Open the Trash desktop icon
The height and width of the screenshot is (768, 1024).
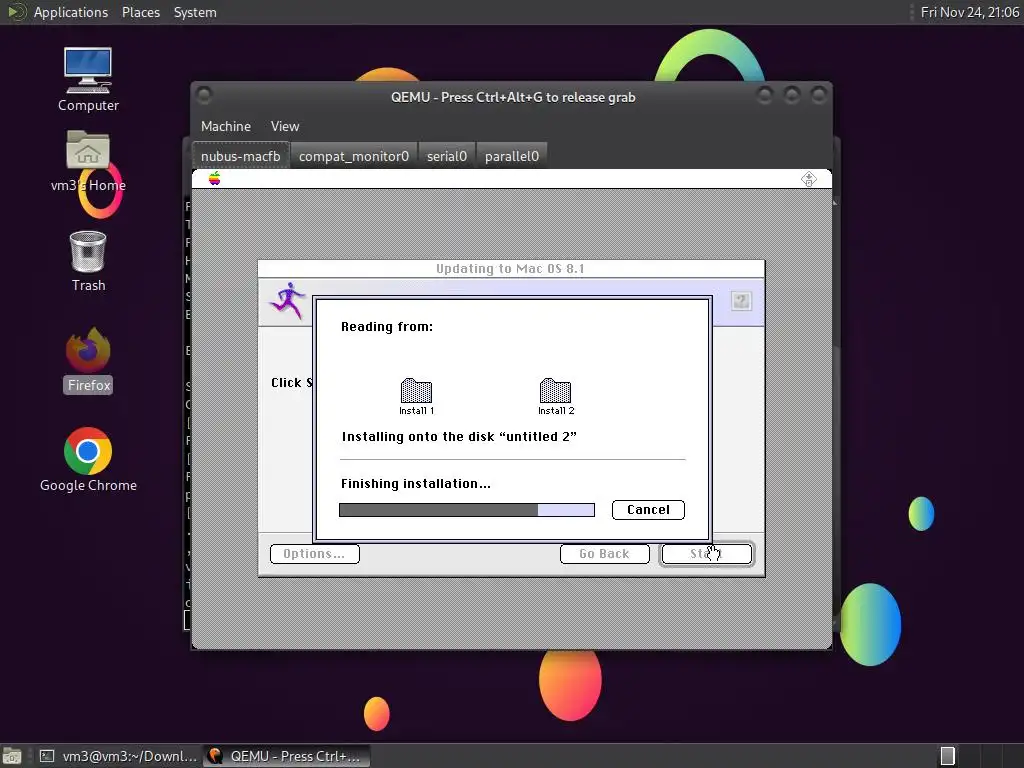click(x=88, y=261)
